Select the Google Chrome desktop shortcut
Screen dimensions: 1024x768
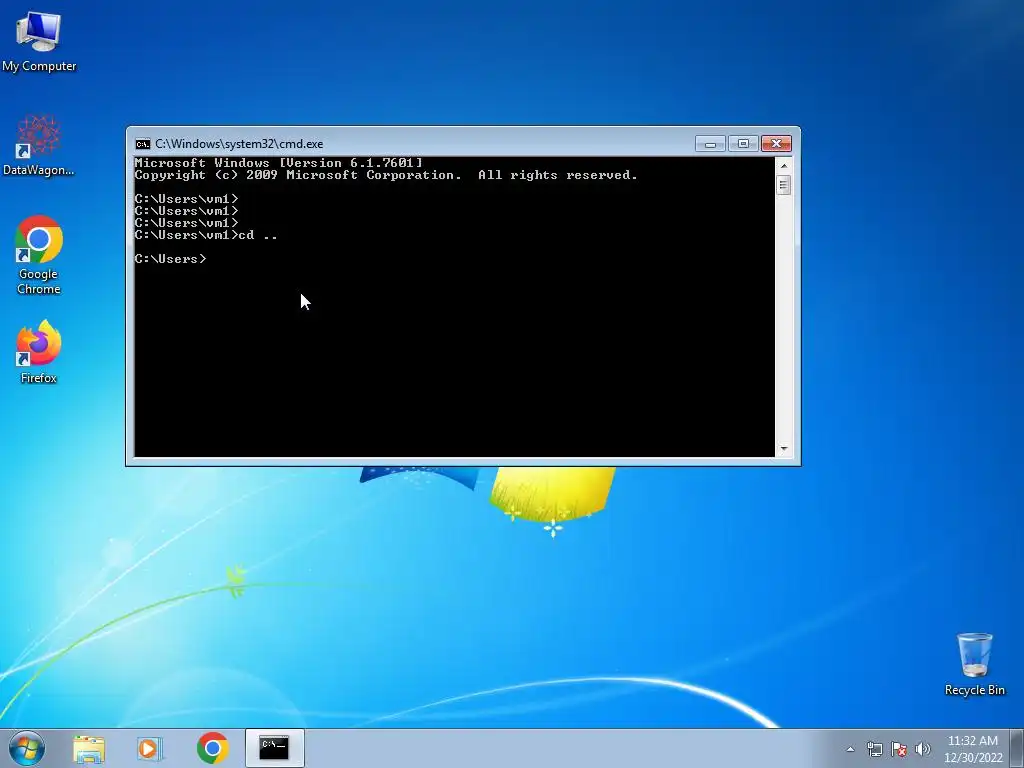pos(39,255)
